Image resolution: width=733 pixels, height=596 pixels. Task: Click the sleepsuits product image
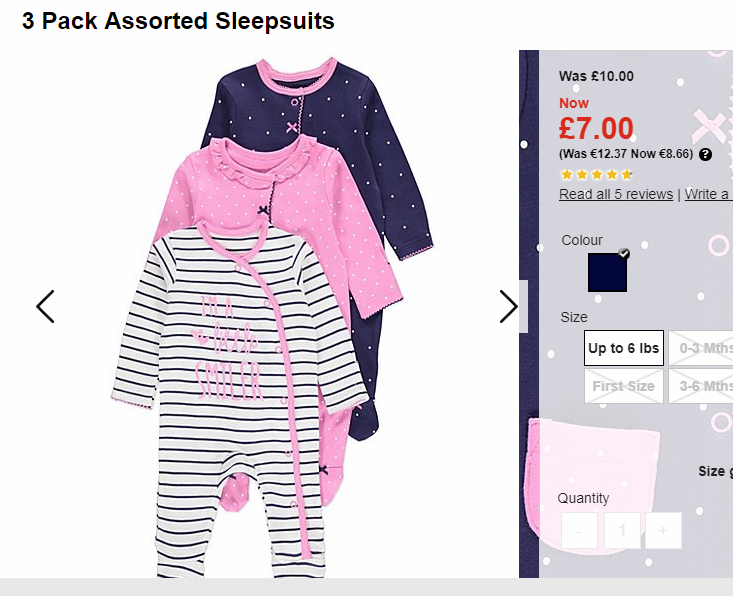point(272,318)
